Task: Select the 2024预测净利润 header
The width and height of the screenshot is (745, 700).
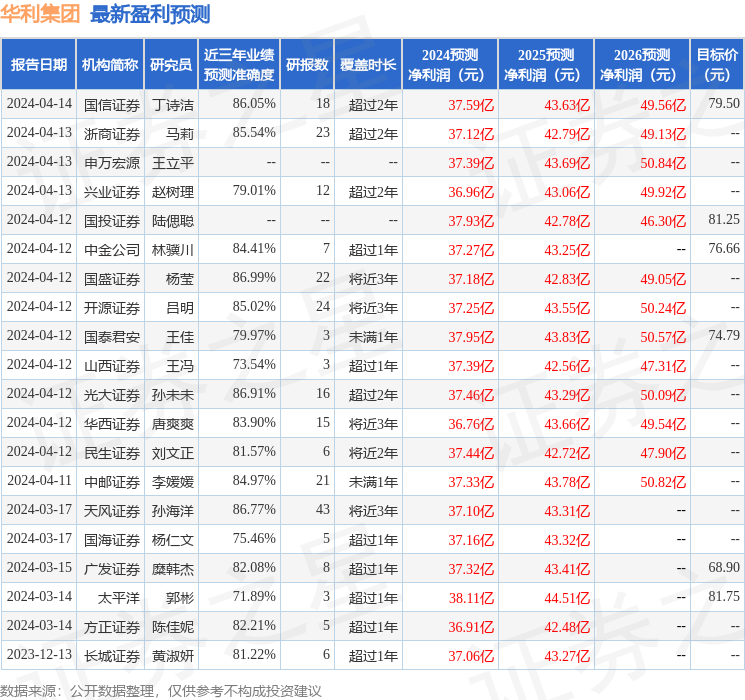Action: click(450, 65)
